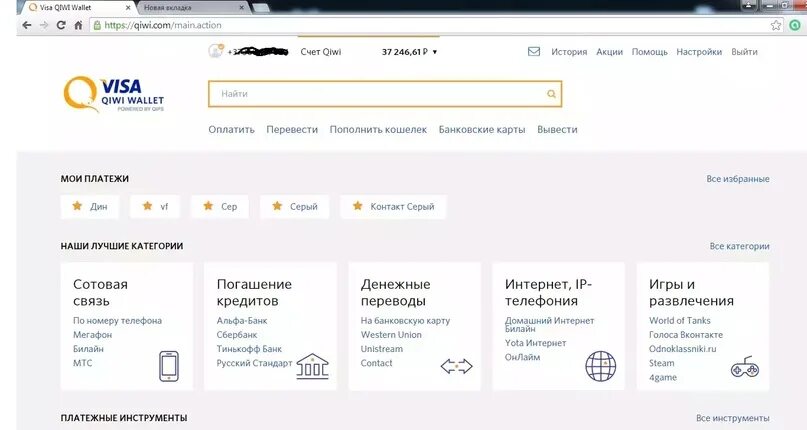Open the Оплатить section
The height and width of the screenshot is (430, 807).
pyautogui.click(x=231, y=129)
